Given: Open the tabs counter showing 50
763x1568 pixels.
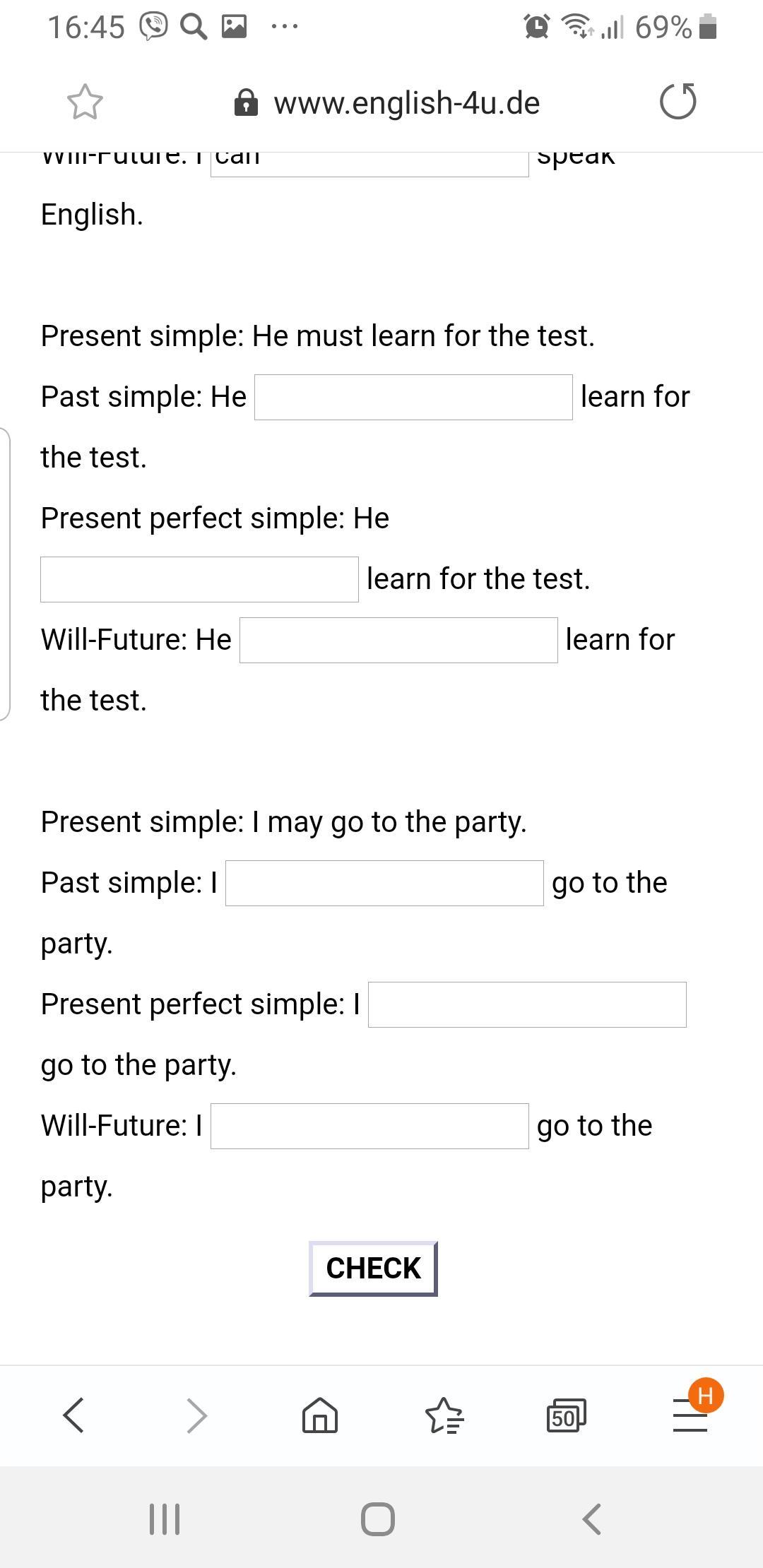Looking at the screenshot, I should tap(566, 1415).
